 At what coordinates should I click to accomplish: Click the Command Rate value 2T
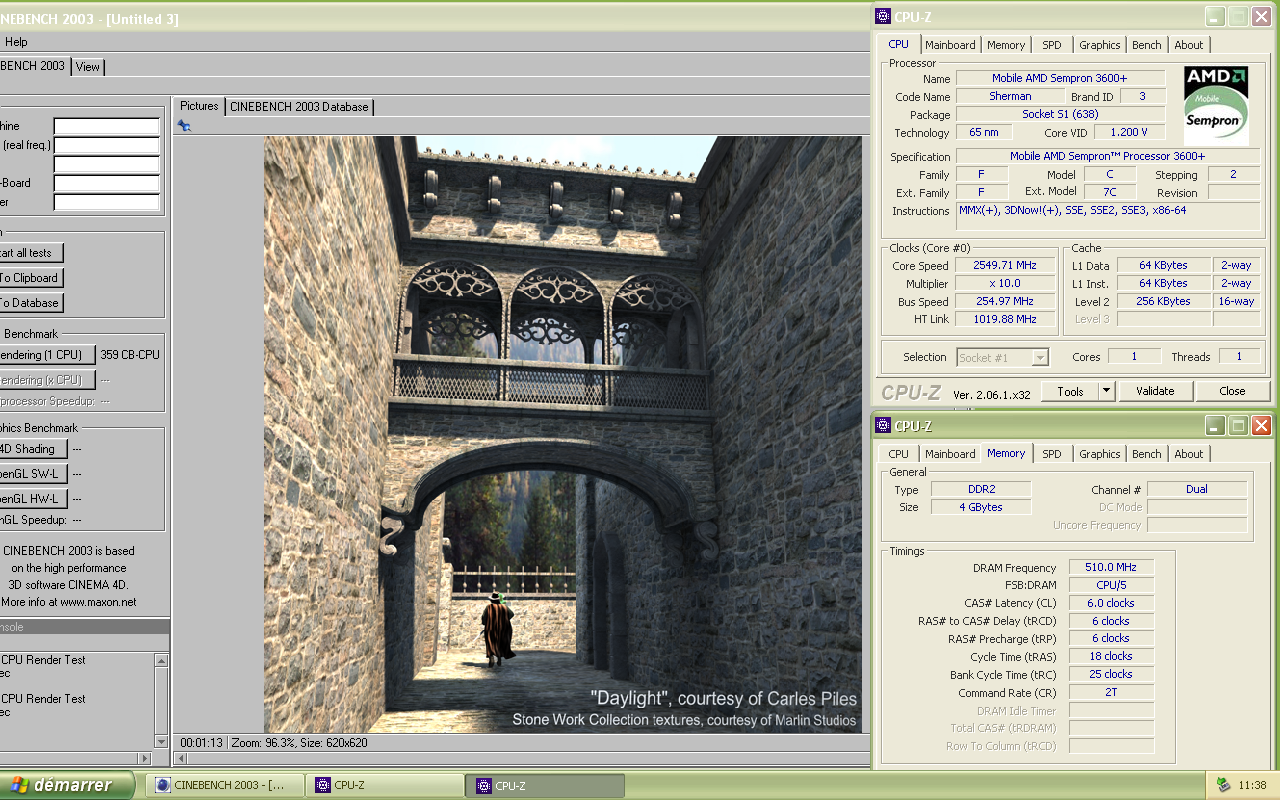tap(1111, 692)
